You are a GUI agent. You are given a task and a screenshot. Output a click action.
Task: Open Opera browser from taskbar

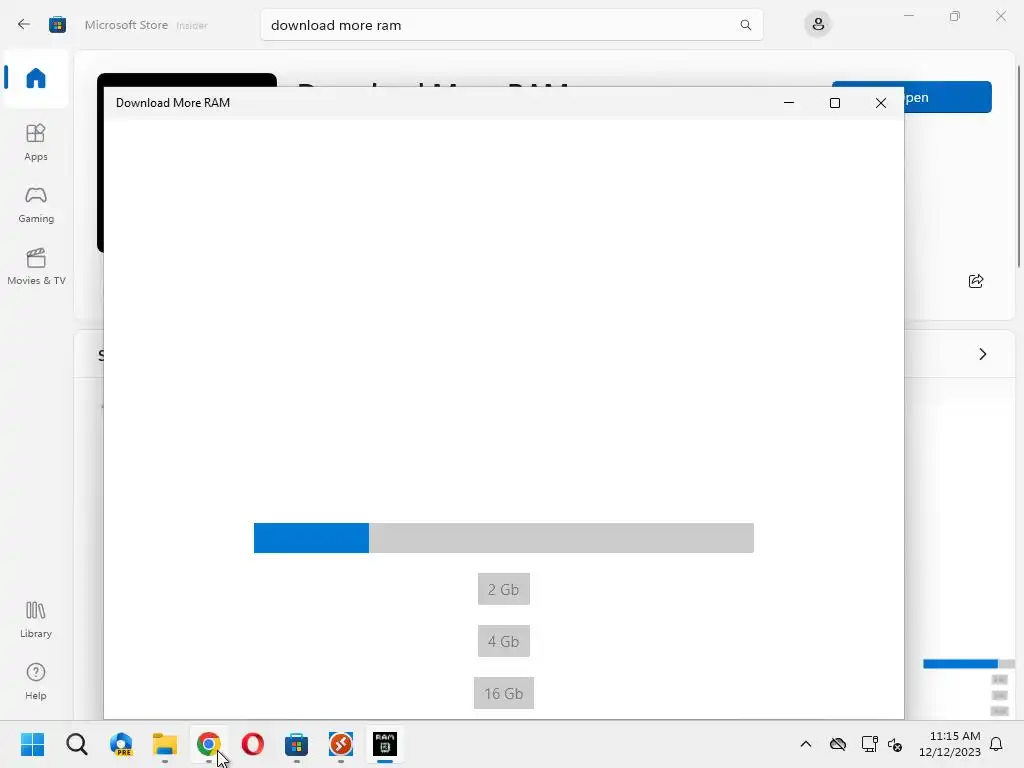pos(253,744)
